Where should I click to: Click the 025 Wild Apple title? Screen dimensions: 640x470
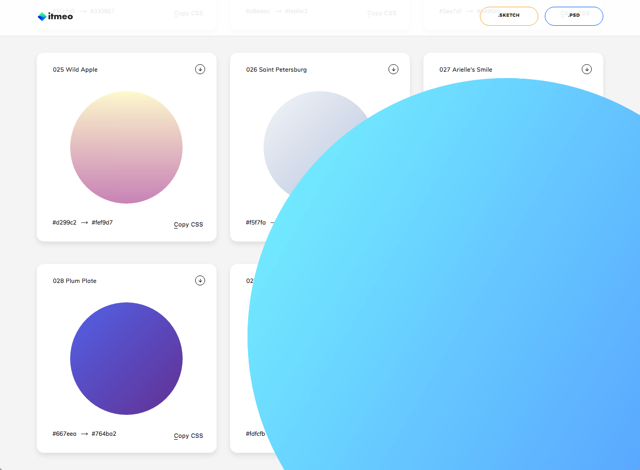(75, 70)
